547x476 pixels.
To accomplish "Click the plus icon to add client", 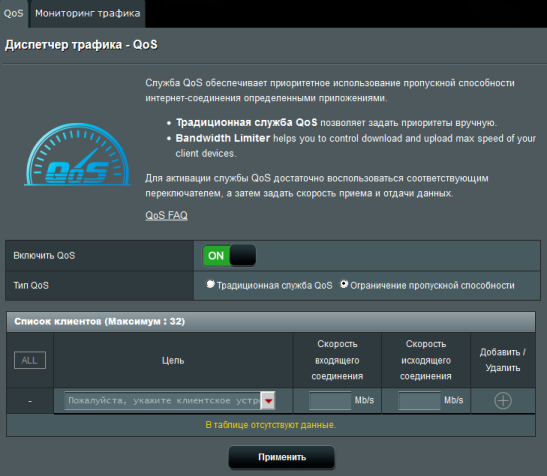I will click(x=503, y=400).
